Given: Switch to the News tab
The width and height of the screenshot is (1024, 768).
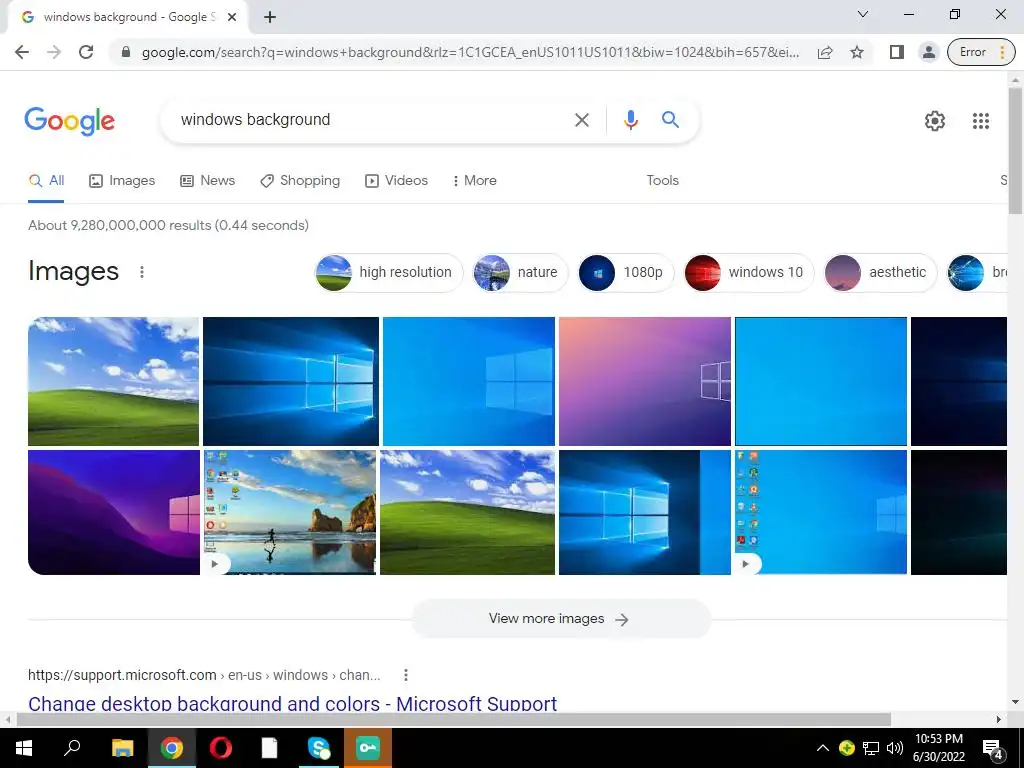Looking at the screenshot, I should coord(208,181).
